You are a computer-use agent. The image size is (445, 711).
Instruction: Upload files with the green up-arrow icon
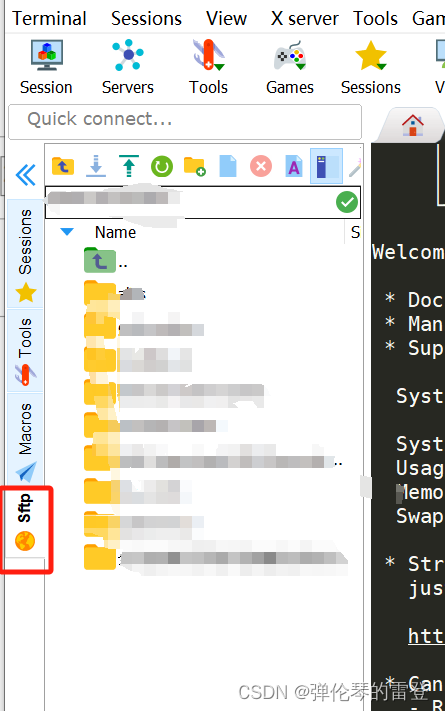point(129,166)
